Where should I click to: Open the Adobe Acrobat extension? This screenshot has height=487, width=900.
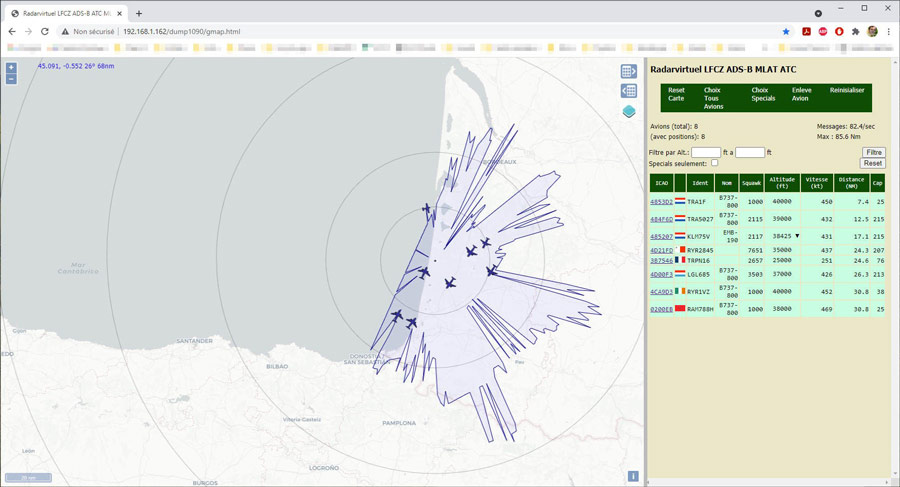pos(806,32)
